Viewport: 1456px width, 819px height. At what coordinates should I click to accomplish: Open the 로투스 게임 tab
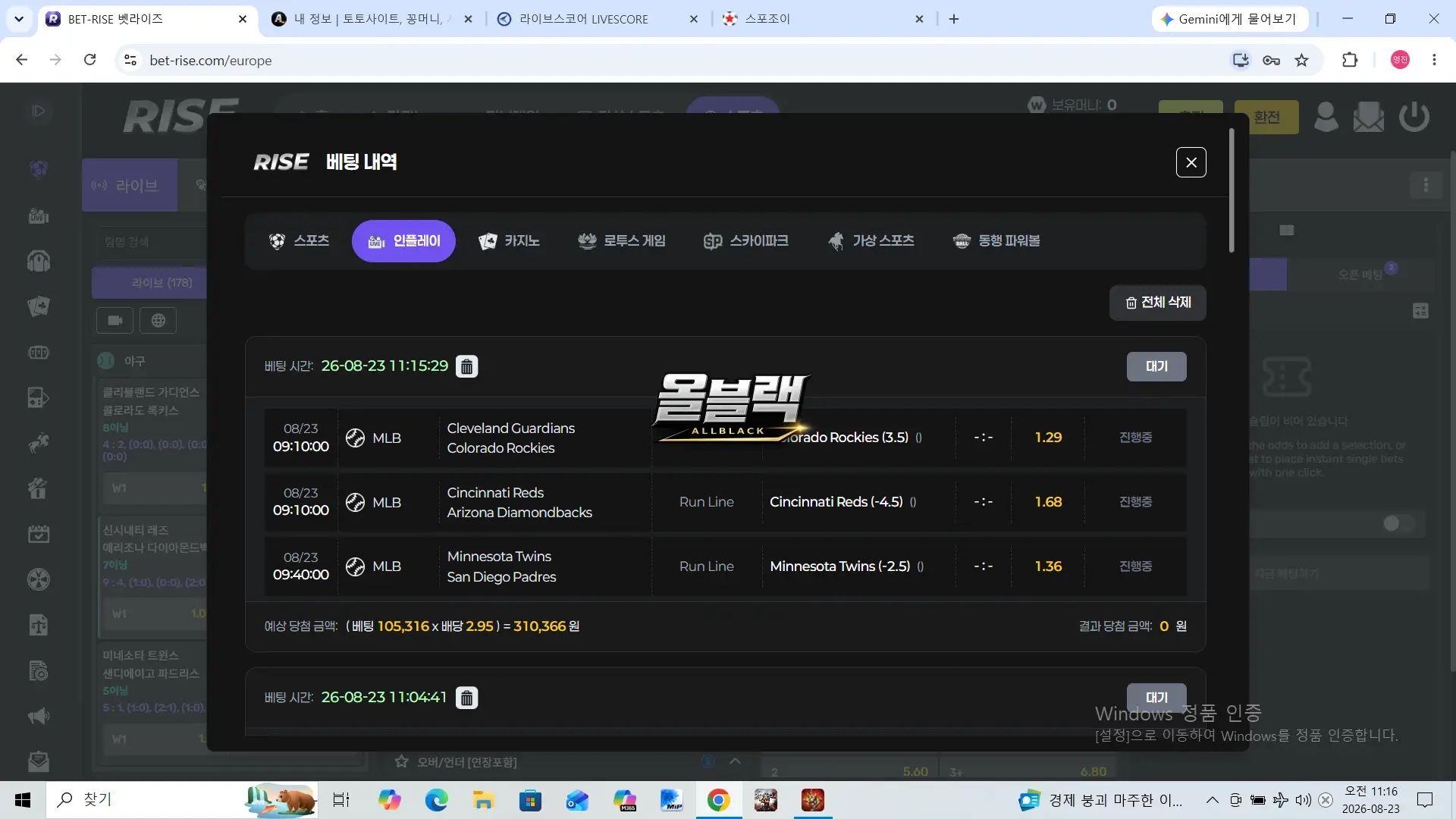click(622, 241)
